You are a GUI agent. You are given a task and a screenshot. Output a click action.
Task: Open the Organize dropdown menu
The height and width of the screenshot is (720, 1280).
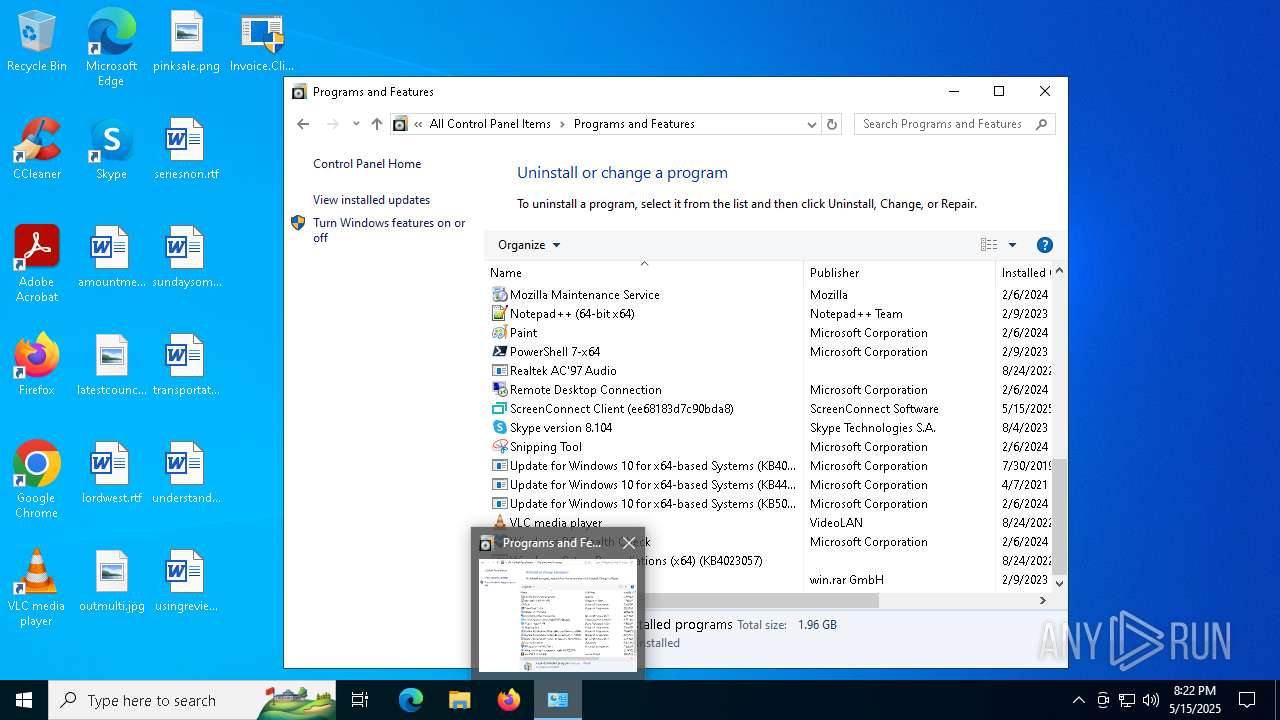529,245
